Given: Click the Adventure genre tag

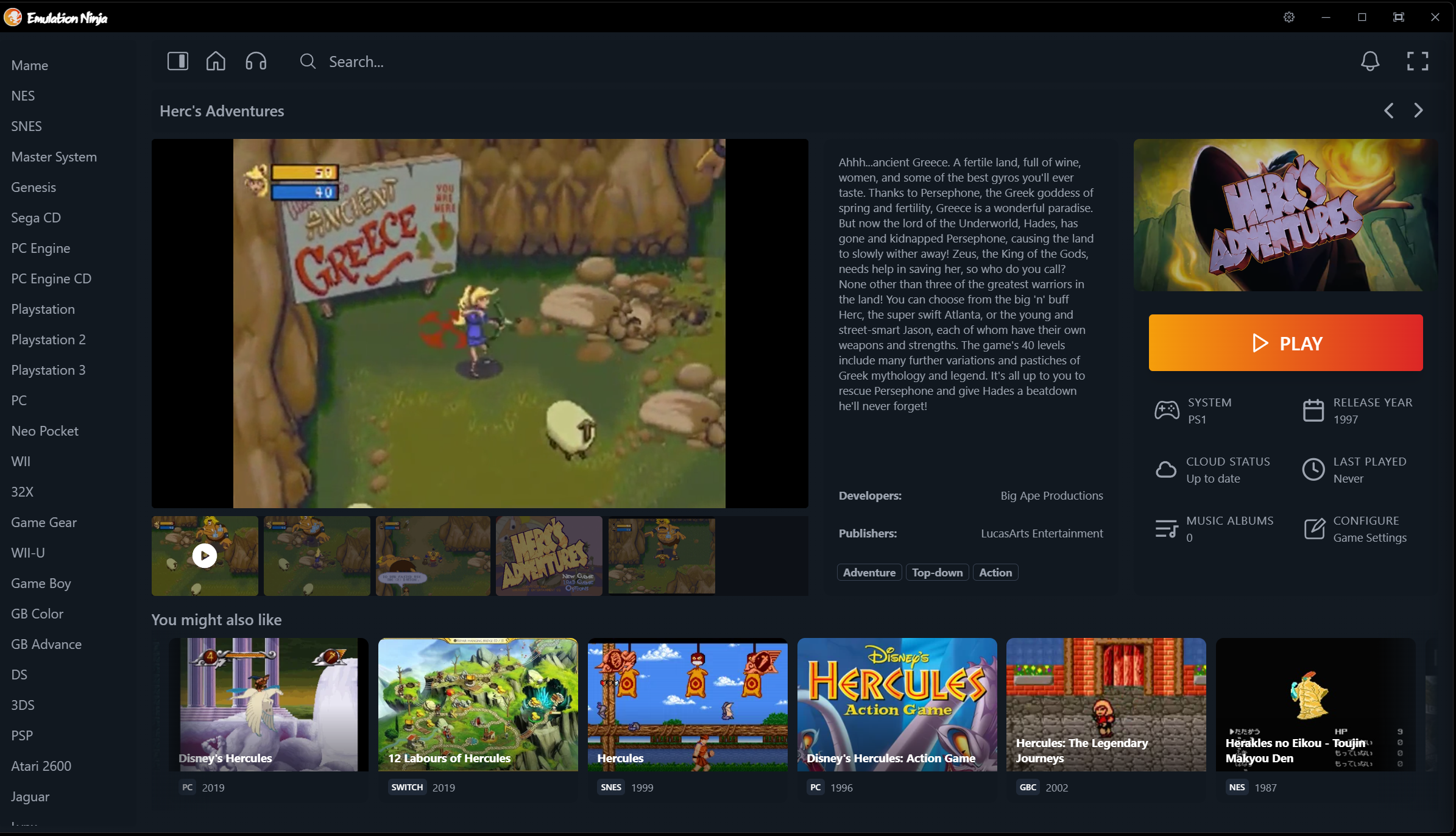Looking at the screenshot, I should 869,572.
